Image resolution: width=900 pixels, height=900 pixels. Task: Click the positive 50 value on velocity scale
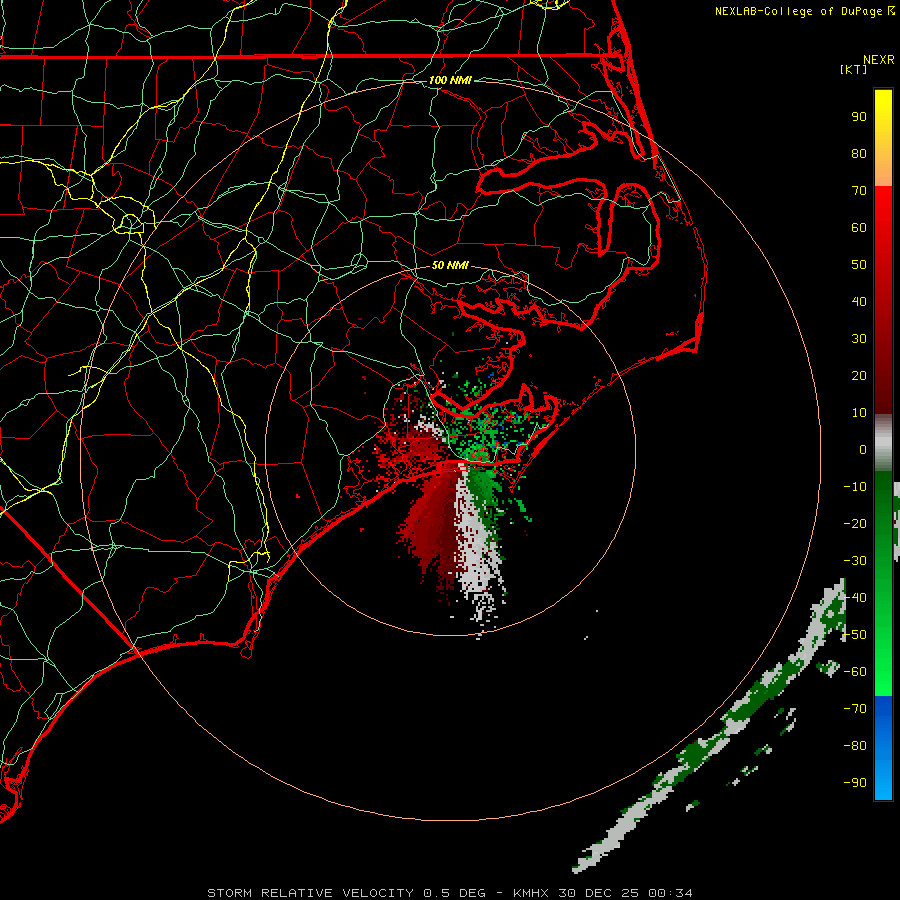point(859,265)
